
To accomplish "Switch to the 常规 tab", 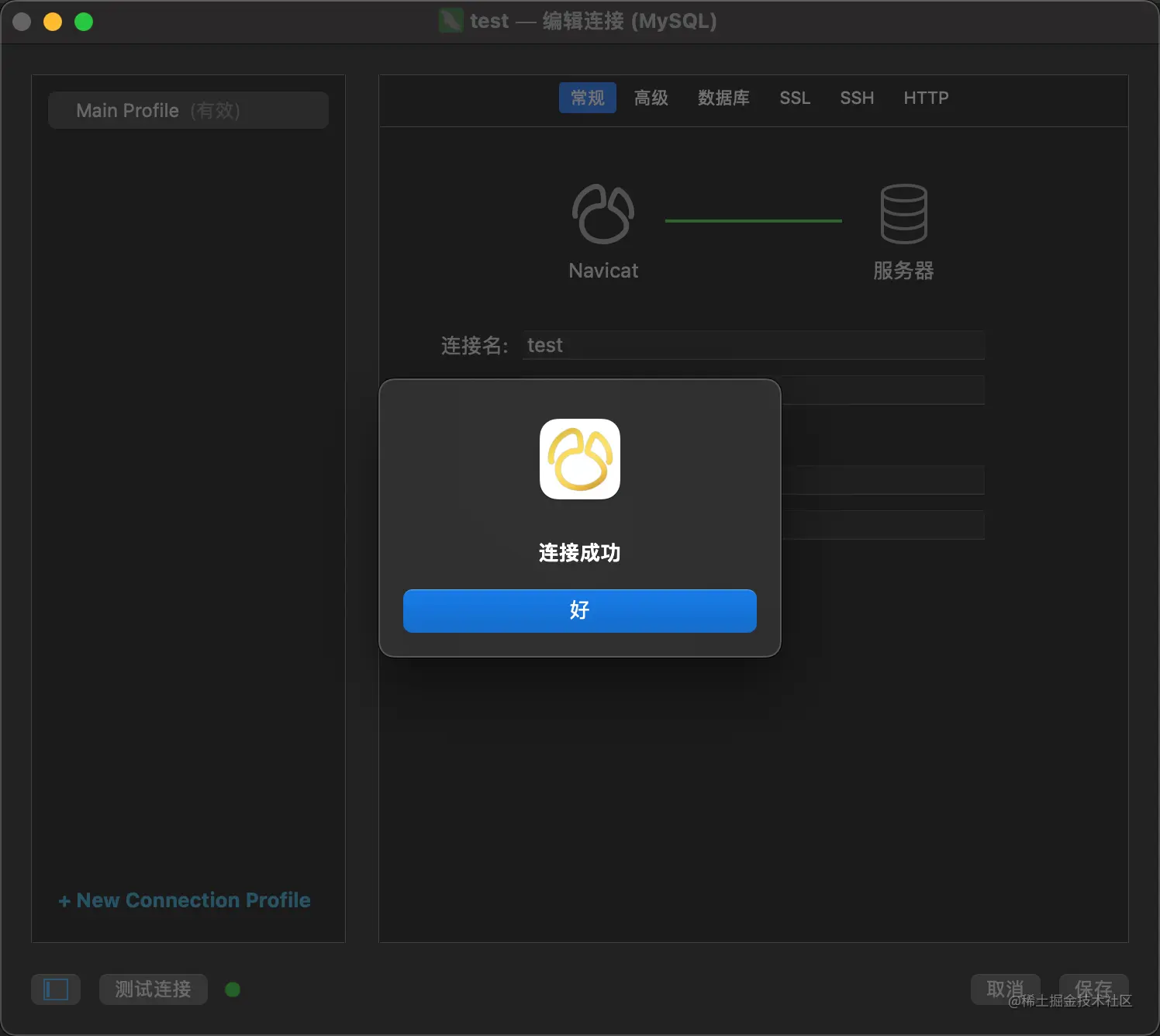I will tap(588, 98).
